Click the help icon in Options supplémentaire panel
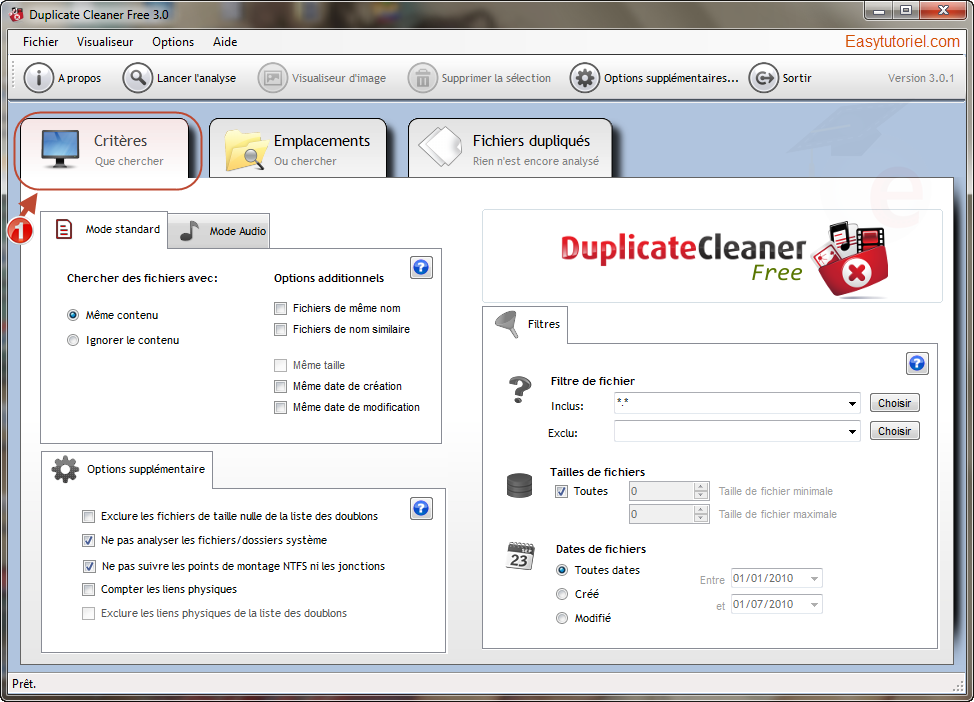The image size is (974, 702). pos(421,509)
